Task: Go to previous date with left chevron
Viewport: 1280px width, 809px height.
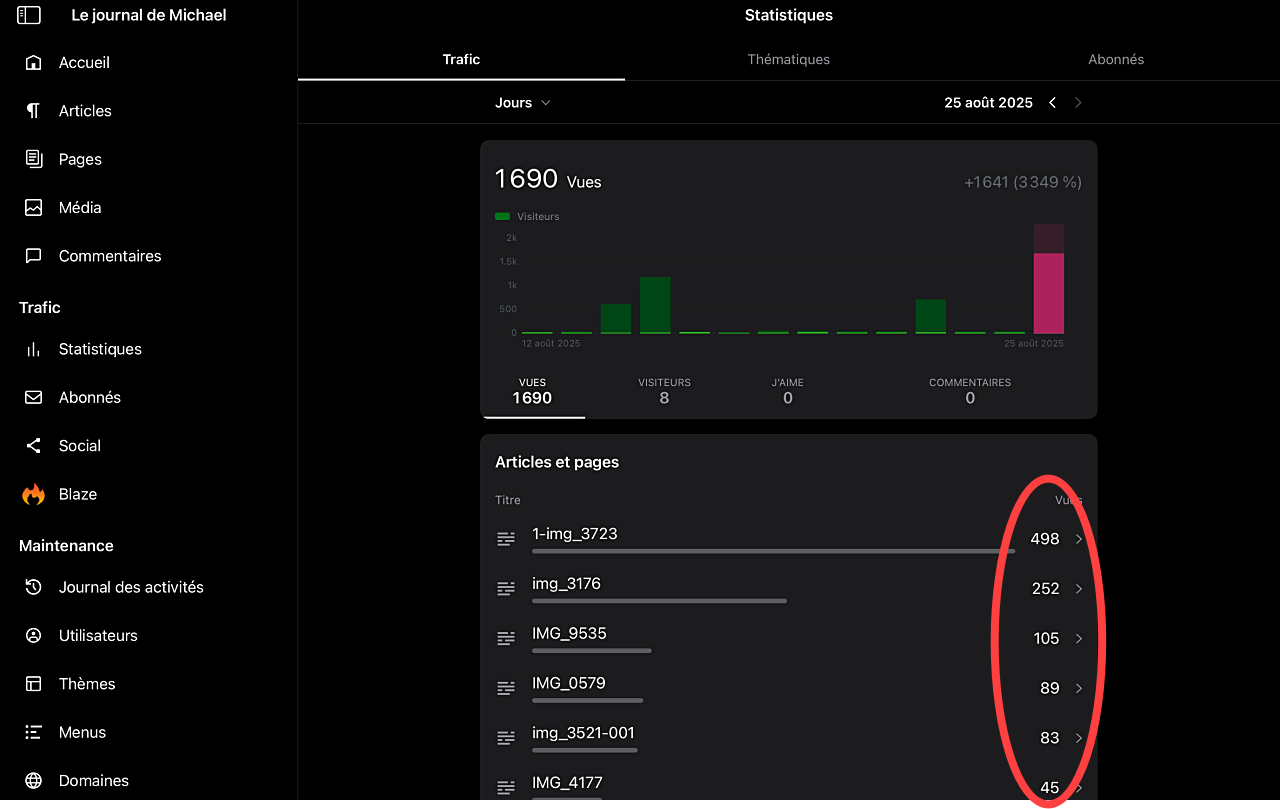Action: (1052, 103)
